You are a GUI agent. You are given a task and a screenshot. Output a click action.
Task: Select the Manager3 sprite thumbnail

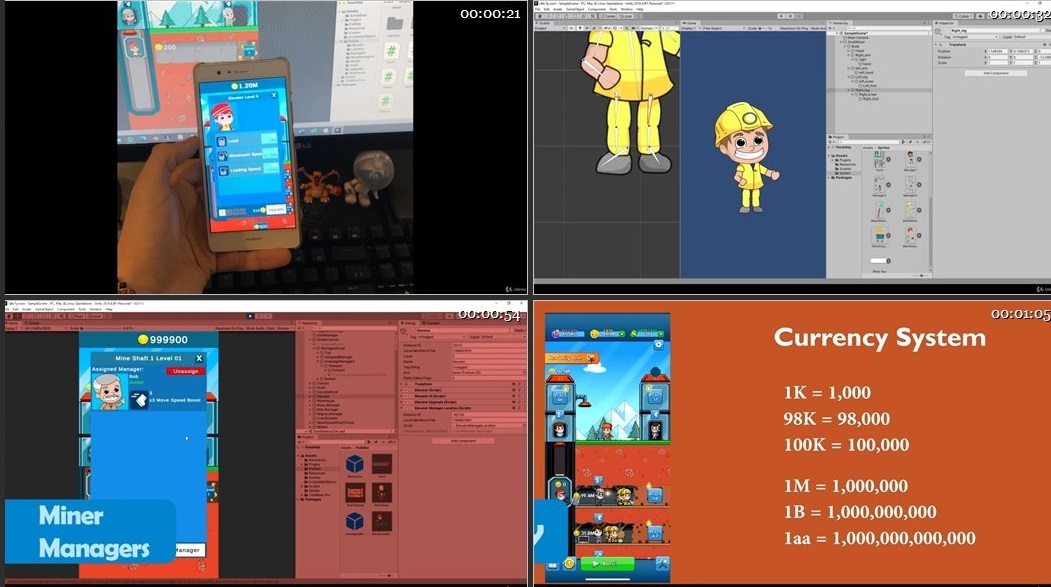coord(910,186)
